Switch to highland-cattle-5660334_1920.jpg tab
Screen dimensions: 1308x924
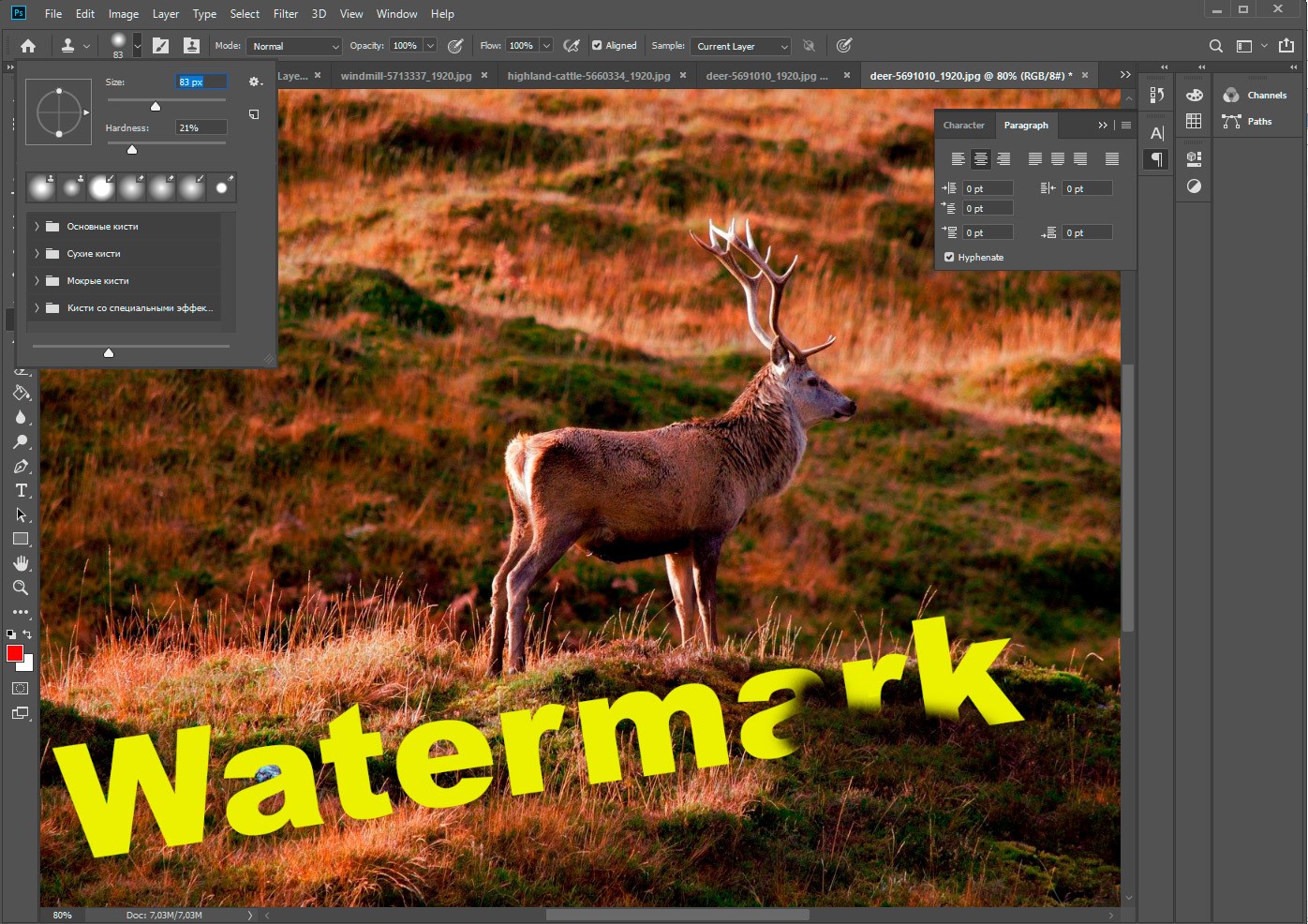coord(588,76)
